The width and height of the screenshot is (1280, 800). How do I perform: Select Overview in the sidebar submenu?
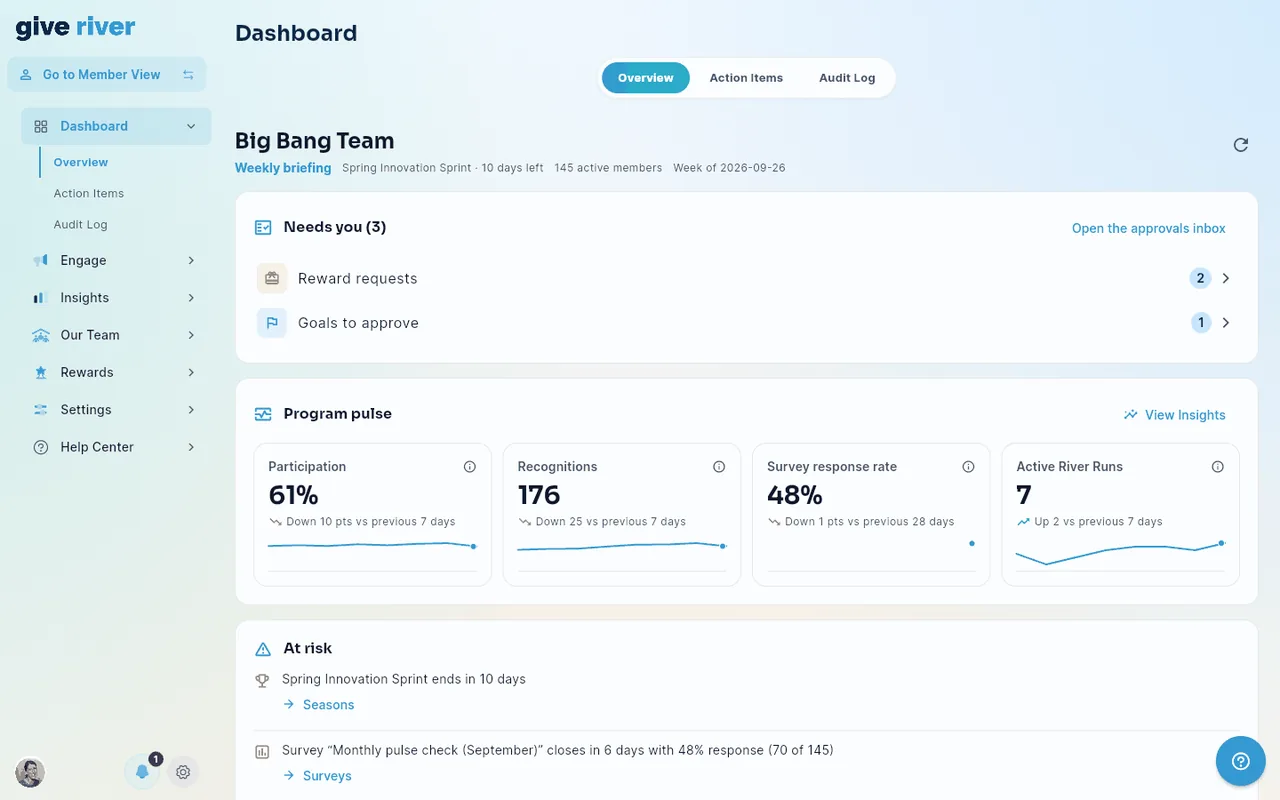(81, 162)
